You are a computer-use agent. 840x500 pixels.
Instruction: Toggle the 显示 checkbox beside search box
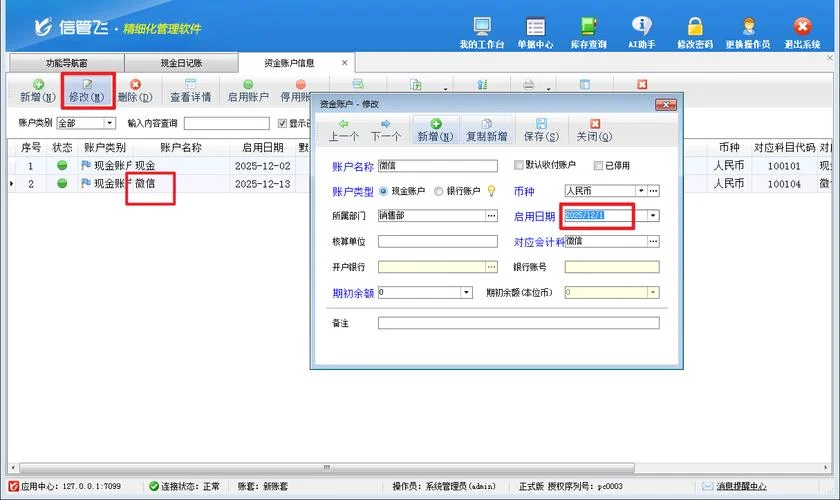(282, 123)
